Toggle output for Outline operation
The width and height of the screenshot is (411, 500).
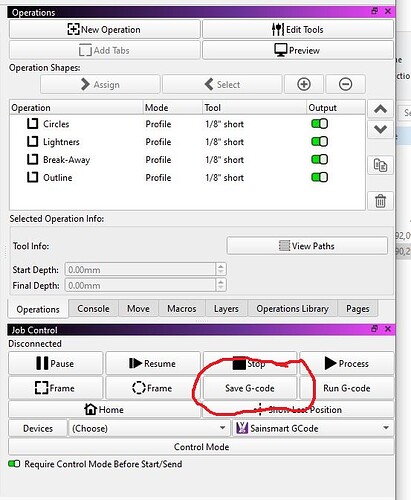319,177
